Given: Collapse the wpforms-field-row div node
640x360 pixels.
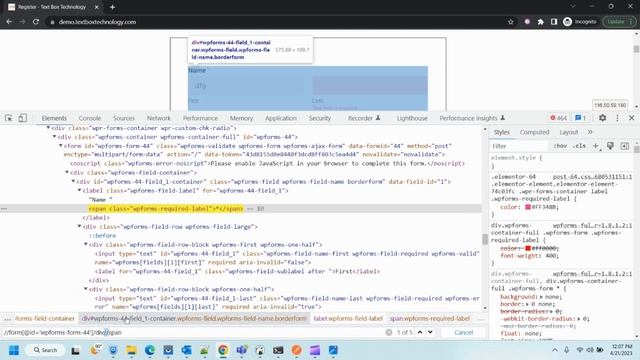Looking at the screenshot, I should click(x=80, y=227).
